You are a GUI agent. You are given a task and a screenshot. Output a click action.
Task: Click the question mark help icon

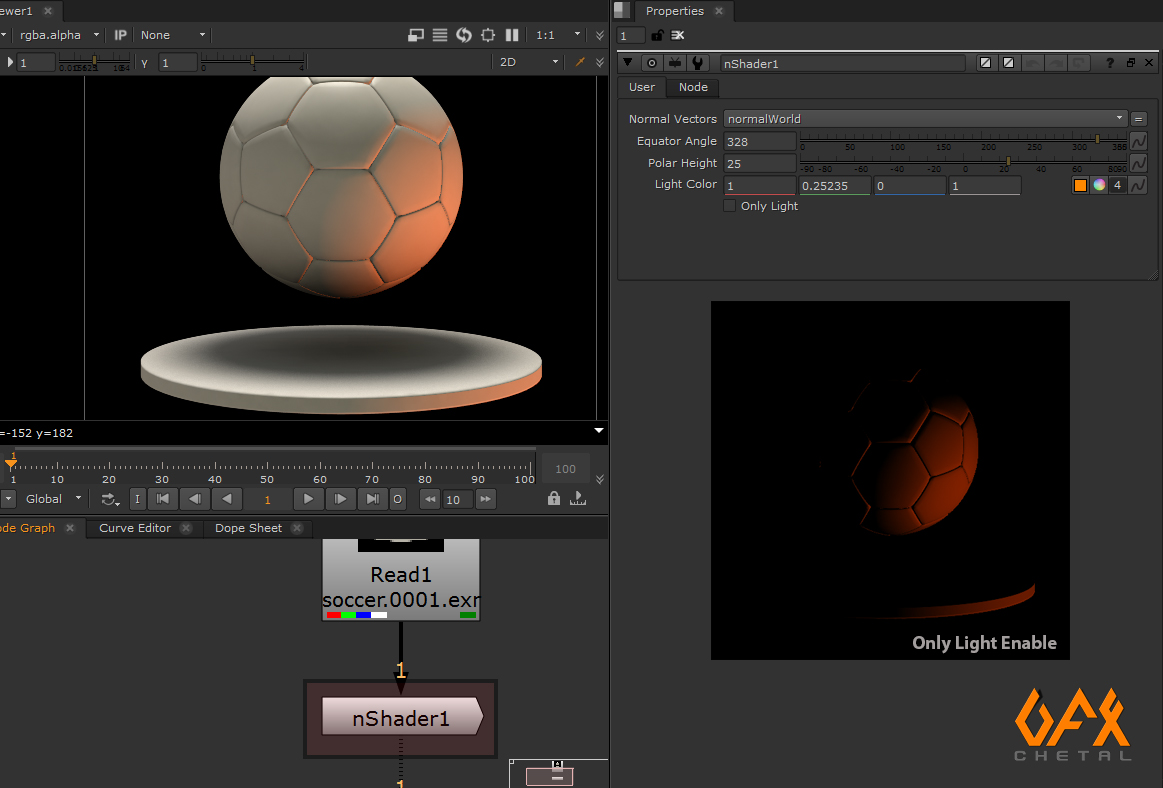click(1109, 62)
